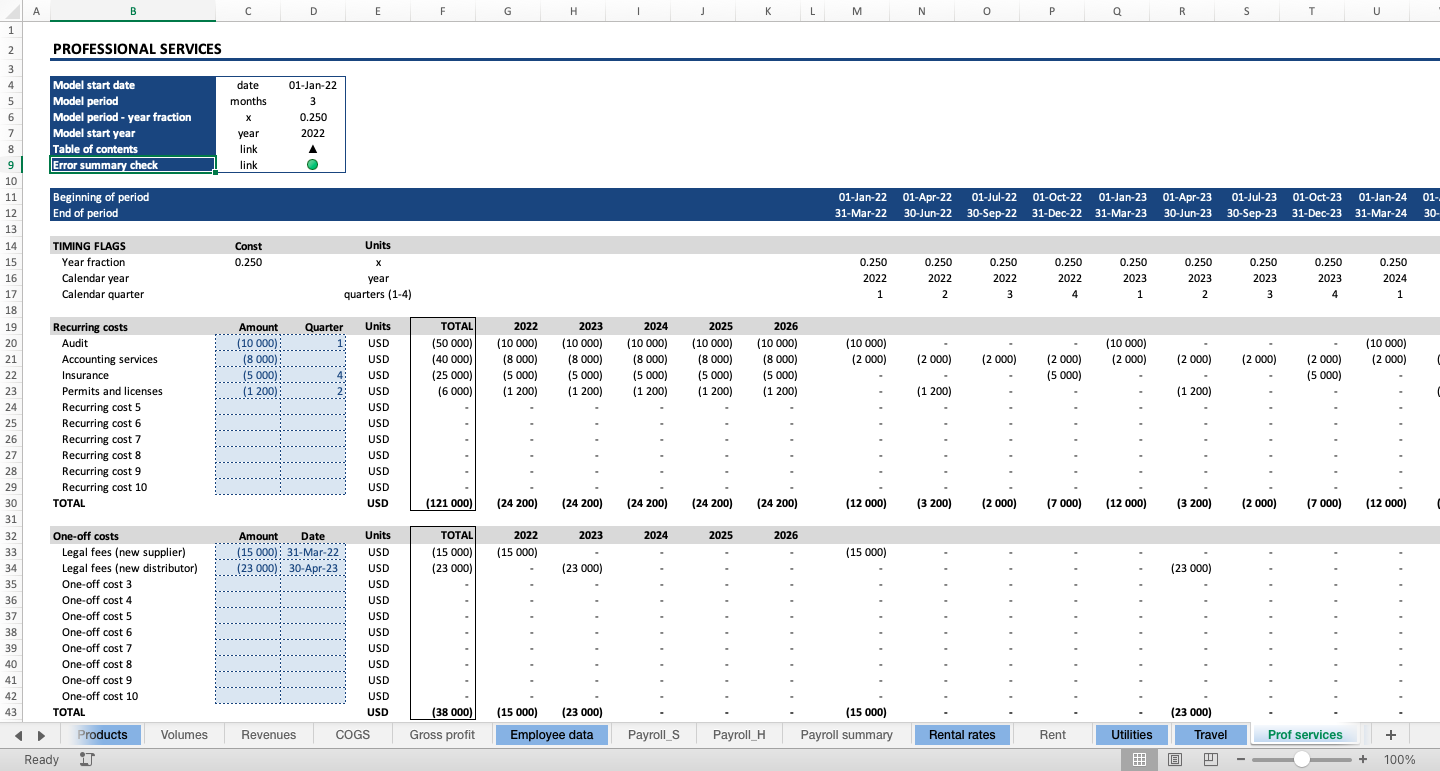Click the Model period months value 3

tap(313, 101)
